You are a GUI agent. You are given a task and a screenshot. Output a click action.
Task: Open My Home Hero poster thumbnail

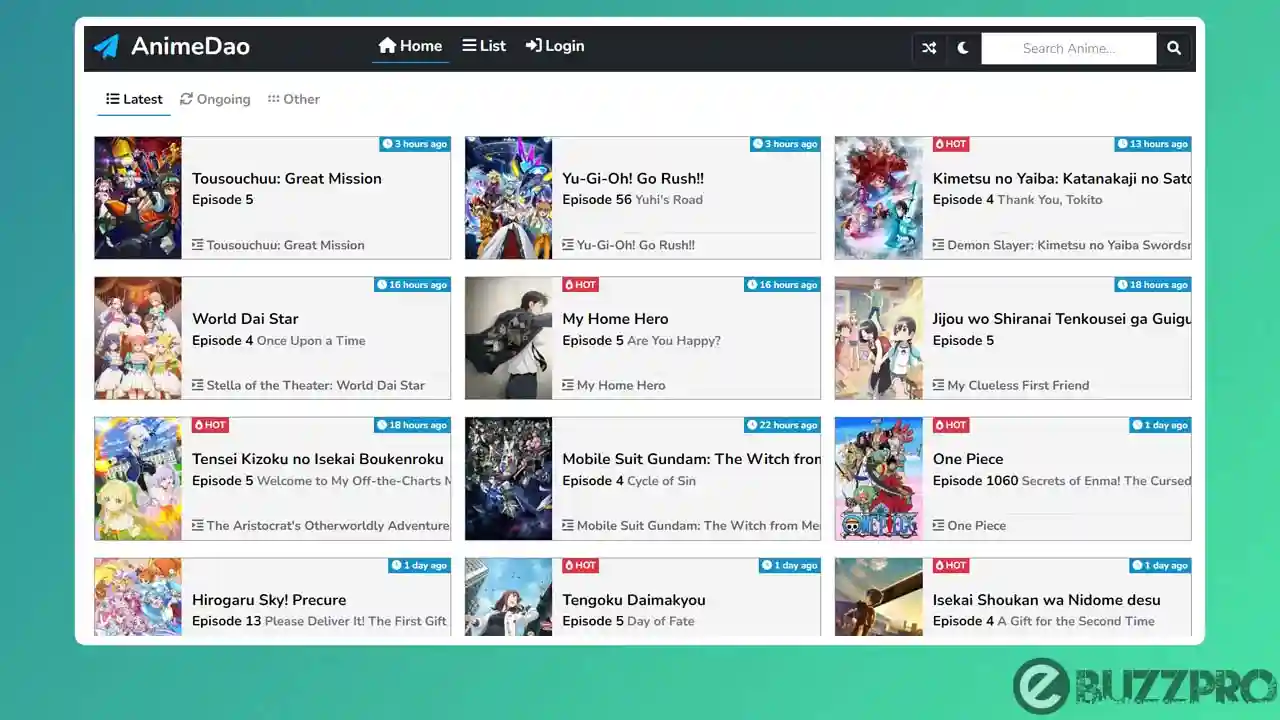[508, 338]
